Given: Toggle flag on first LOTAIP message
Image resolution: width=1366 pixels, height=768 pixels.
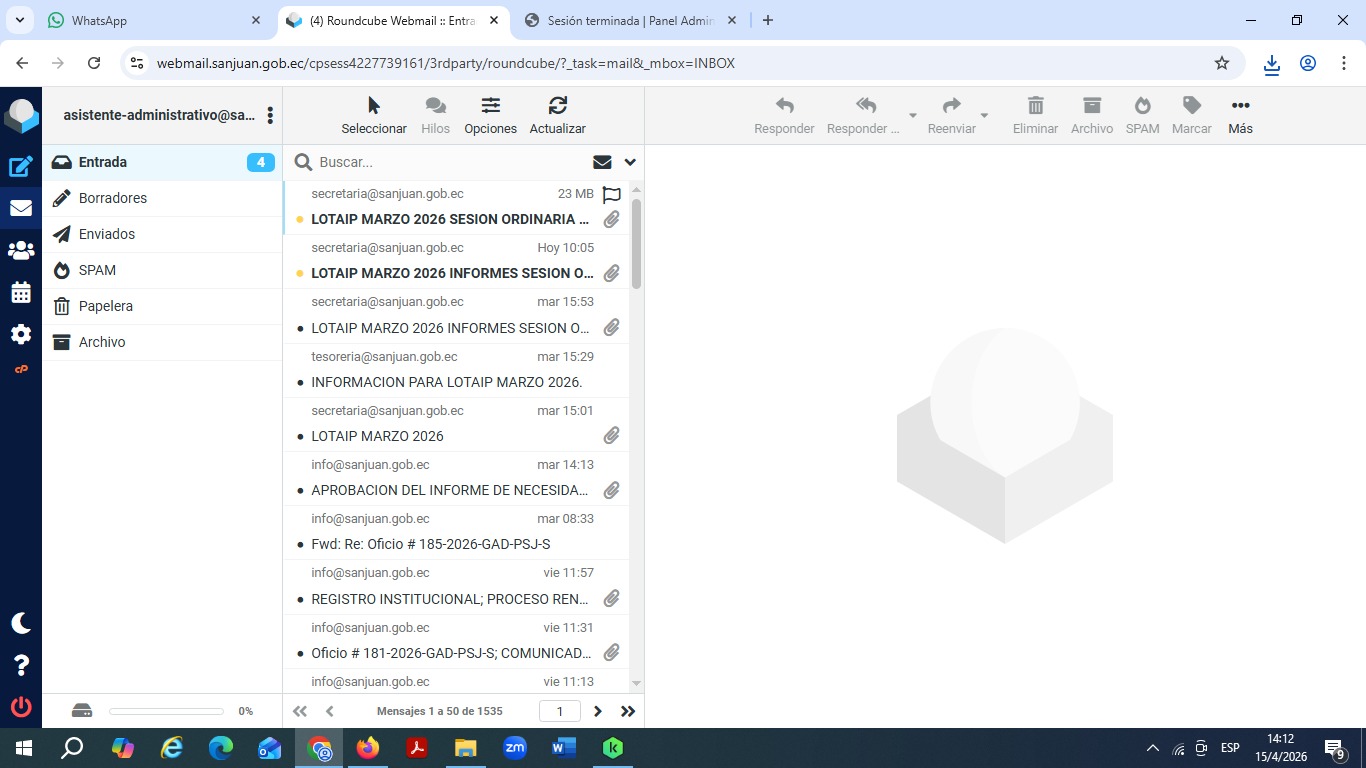Looking at the screenshot, I should pos(612,195).
